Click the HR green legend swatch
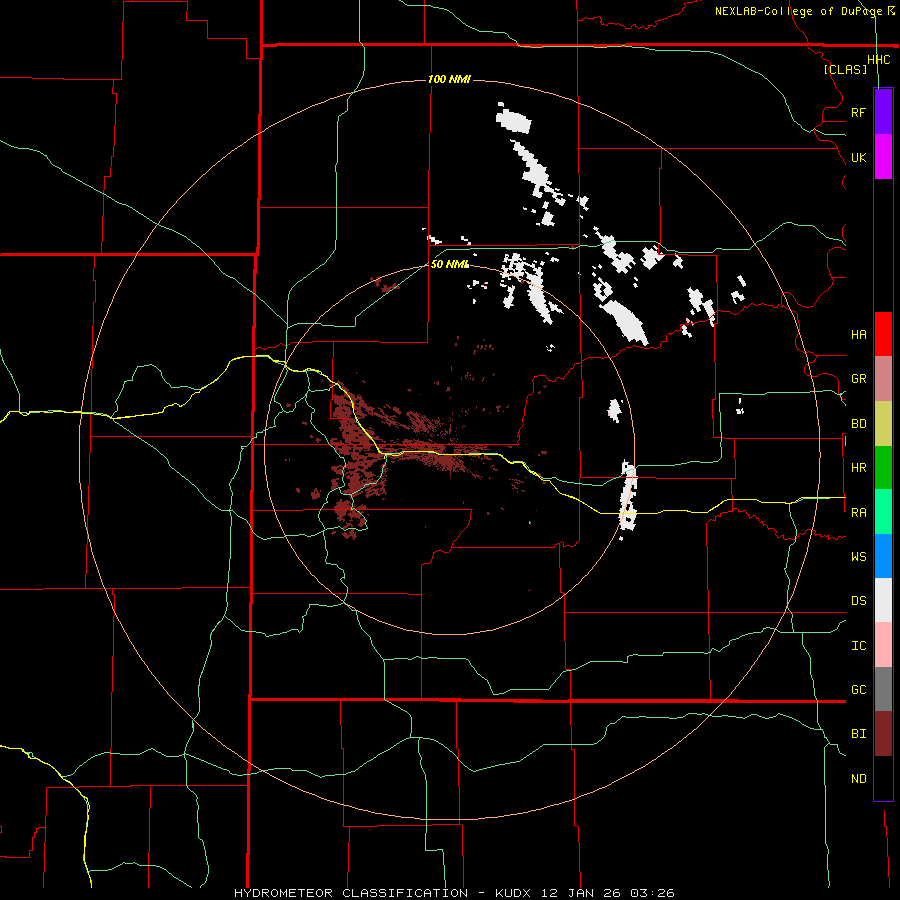This screenshot has height=900, width=900. [x=883, y=468]
